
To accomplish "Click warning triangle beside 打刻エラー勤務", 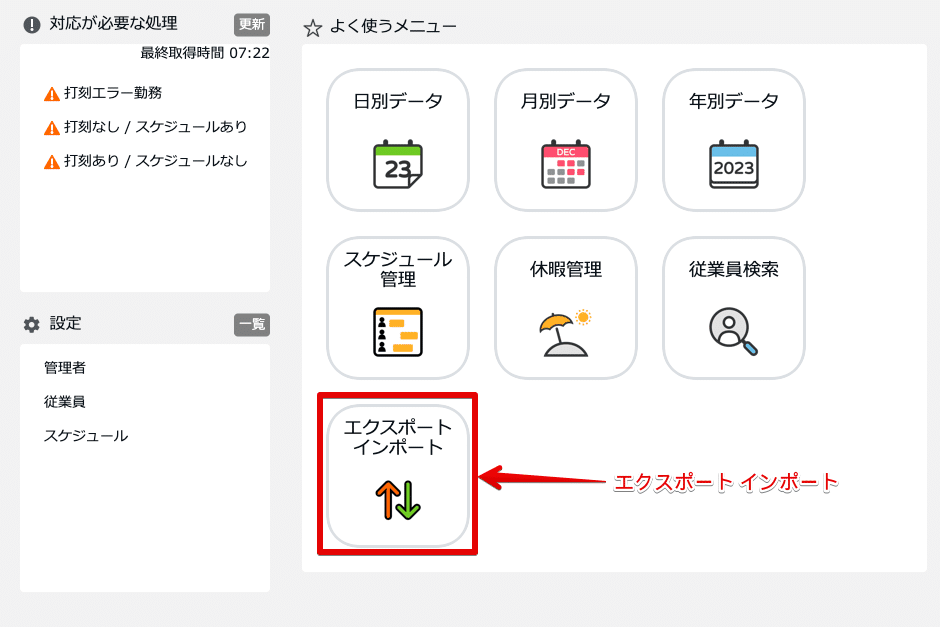I will pos(52,94).
